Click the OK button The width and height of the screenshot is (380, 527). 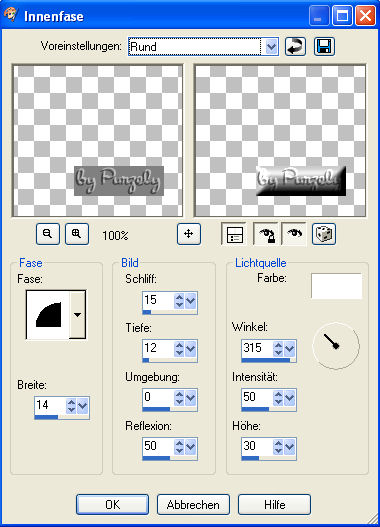point(112,504)
